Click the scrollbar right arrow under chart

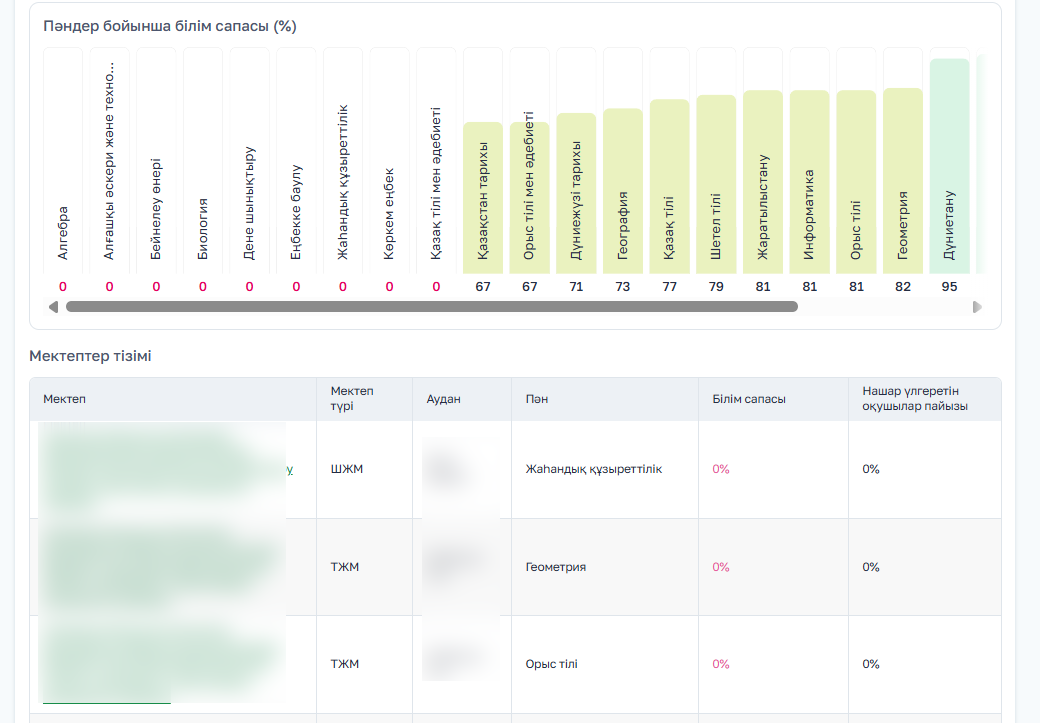point(977,307)
